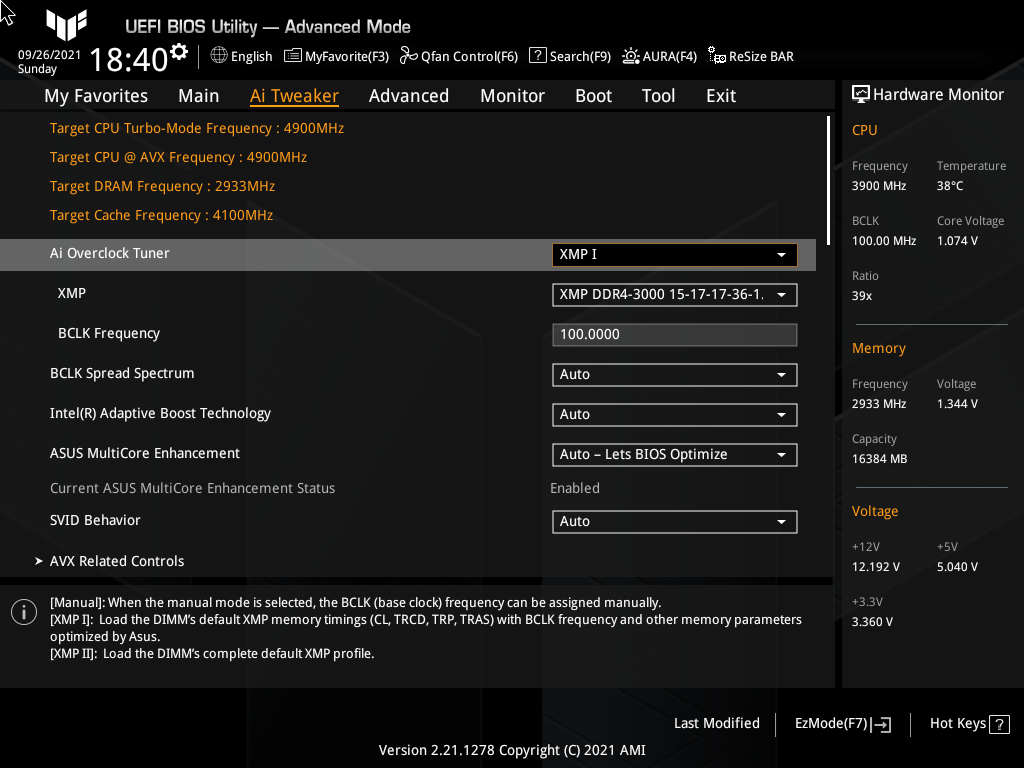Click the 09/26/2021 date text
This screenshot has height=768, width=1024.
pos(49,55)
